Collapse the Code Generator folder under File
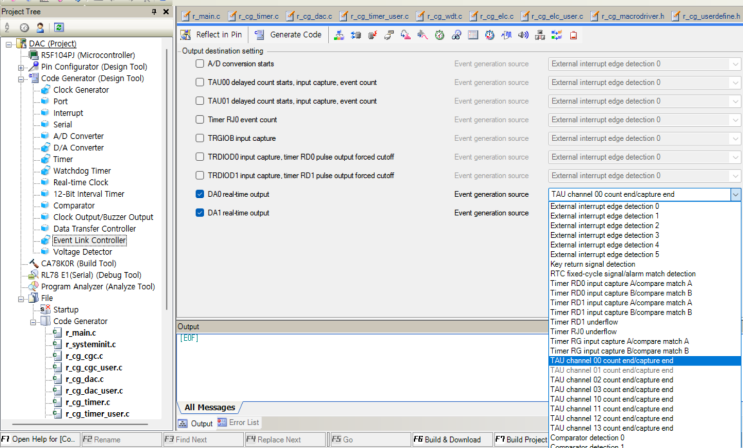The image size is (743, 448). click(33, 322)
